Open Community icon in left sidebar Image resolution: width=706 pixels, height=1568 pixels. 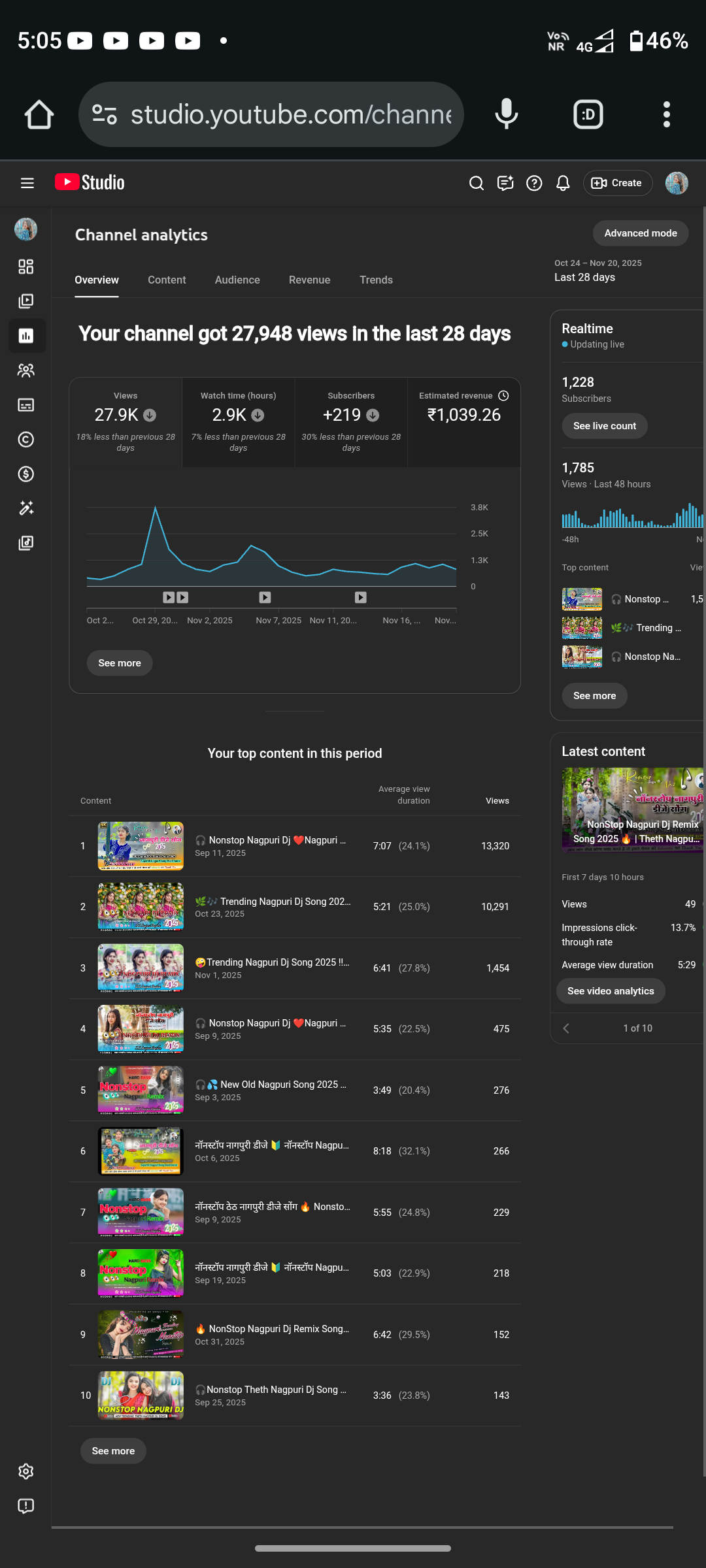26,370
